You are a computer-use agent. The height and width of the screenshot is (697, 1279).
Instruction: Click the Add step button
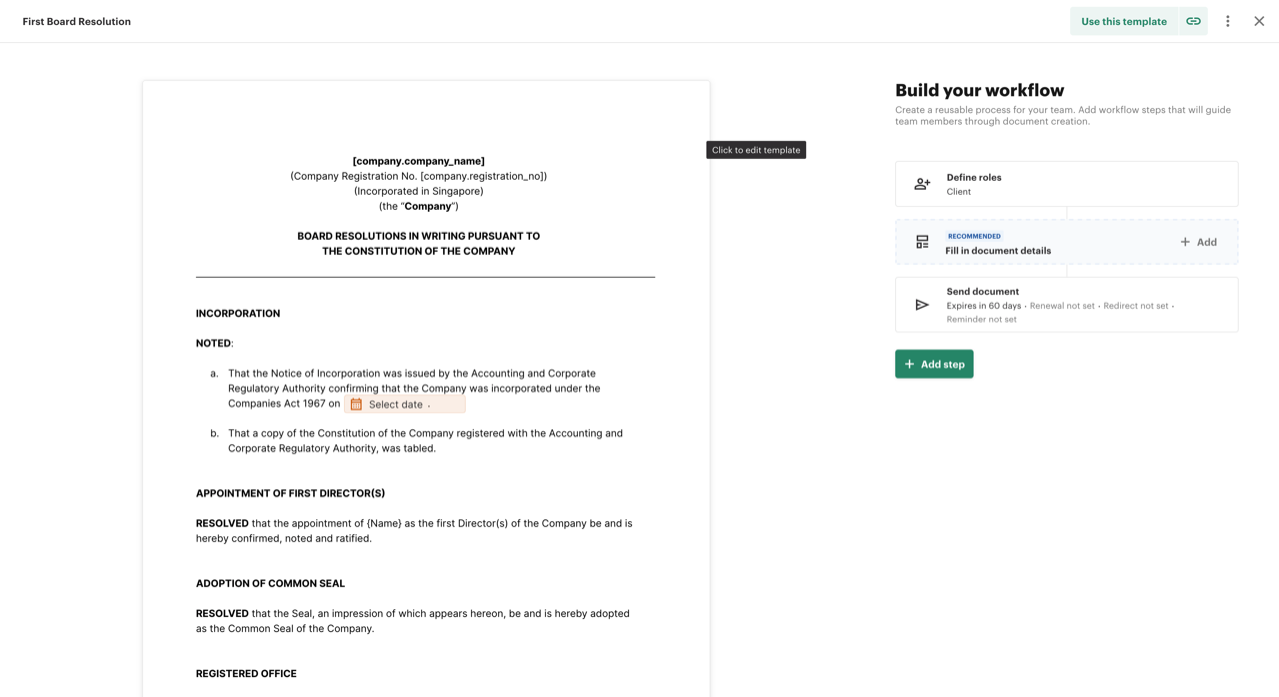coord(934,364)
